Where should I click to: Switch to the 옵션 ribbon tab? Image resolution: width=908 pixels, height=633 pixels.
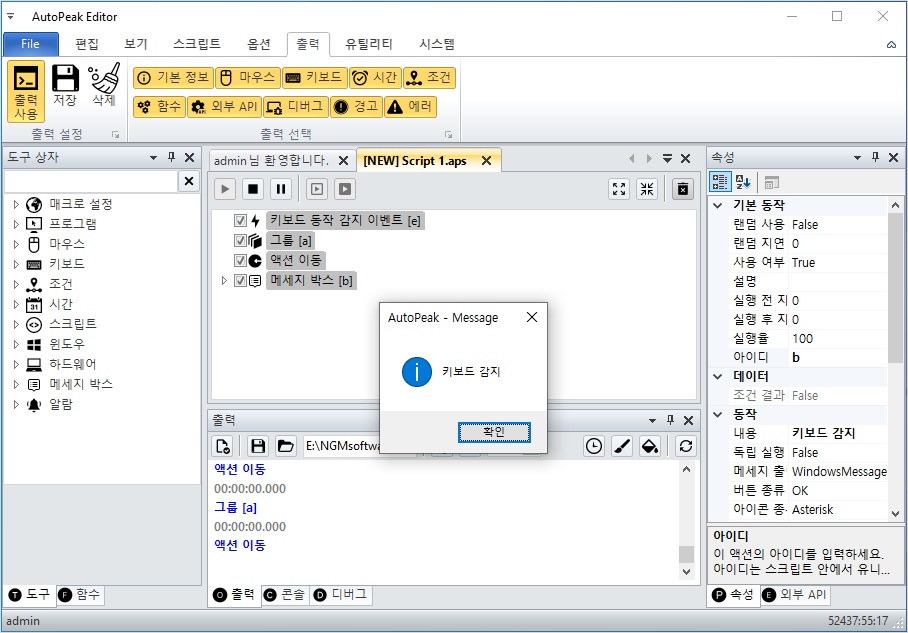(259, 44)
